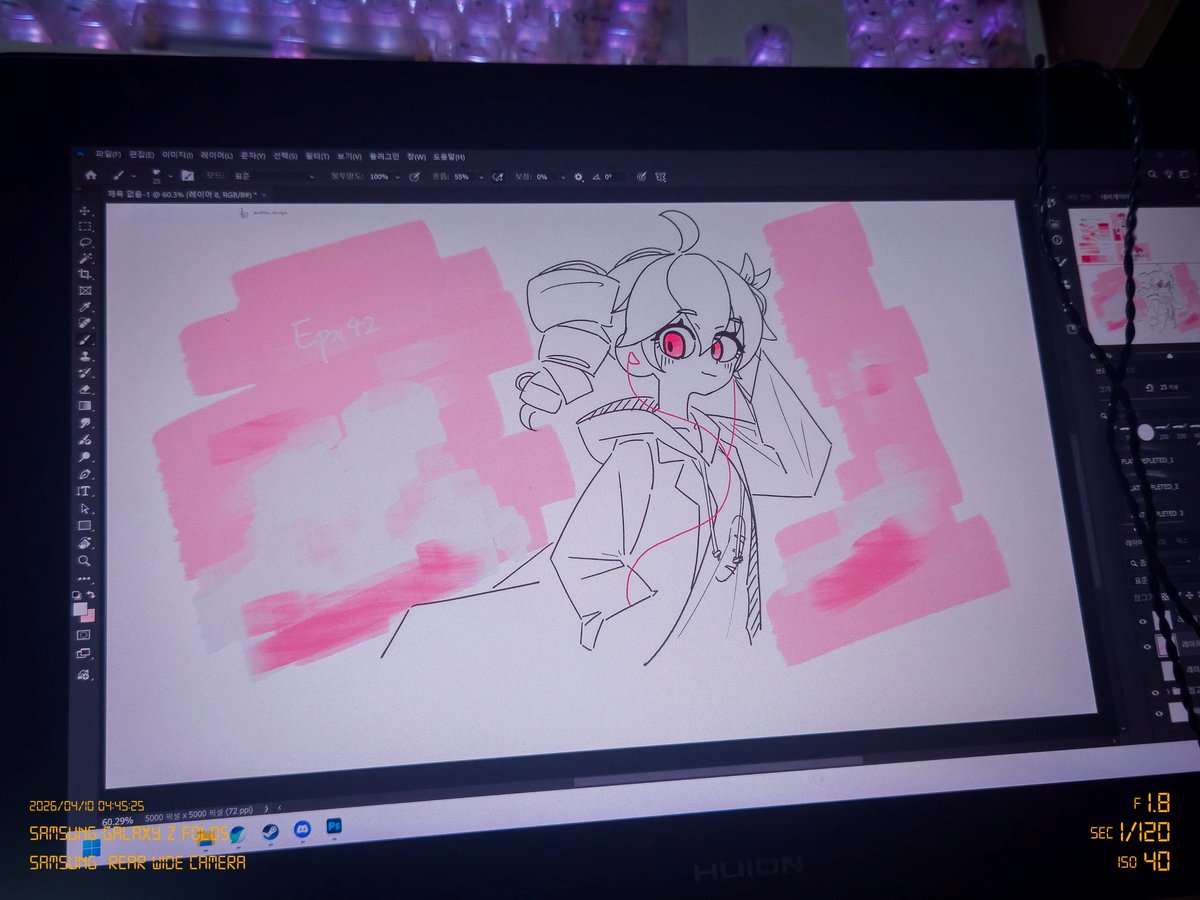1200x900 pixels.
Task: Toggle visibility eye of the bottom layer
Action: pos(1157,713)
